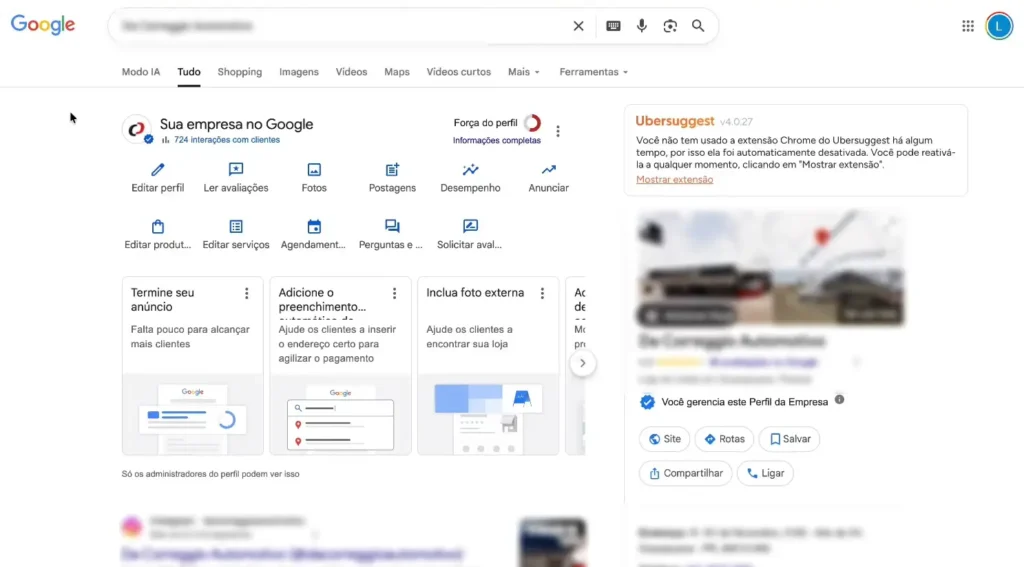This screenshot has width=1024, height=567.
Task: Click into the Google search input field
Action: (x=340, y=26)
